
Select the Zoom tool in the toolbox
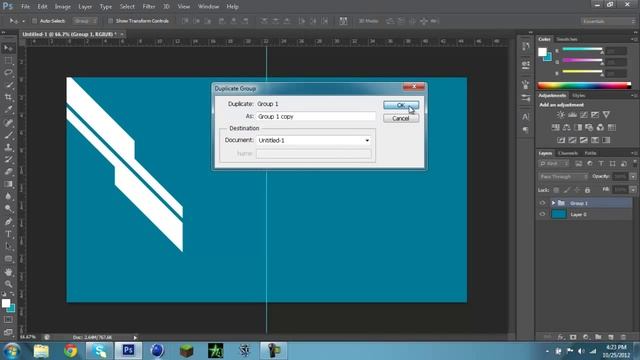(8, 284)
